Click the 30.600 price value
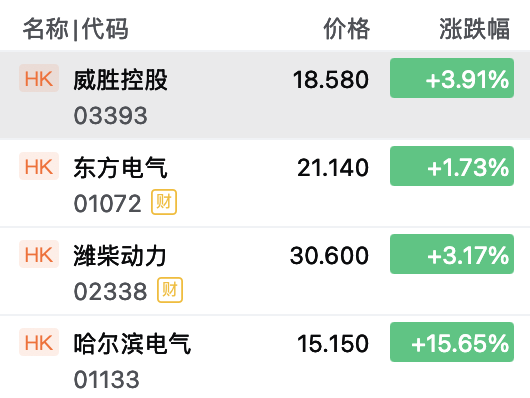Screen dimensions: 530x398 click(329, 256)
